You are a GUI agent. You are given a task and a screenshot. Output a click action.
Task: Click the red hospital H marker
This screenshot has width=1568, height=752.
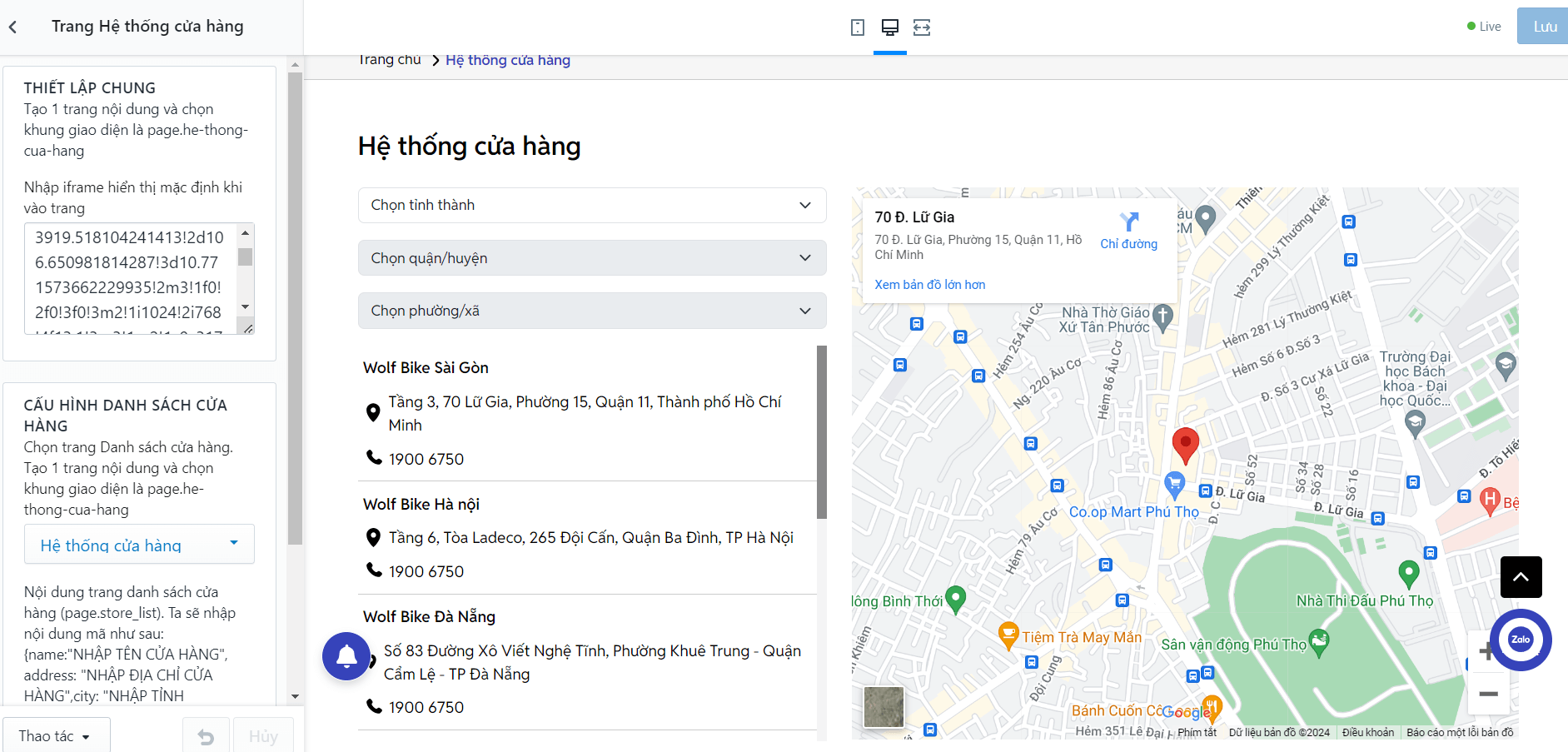1490,501
